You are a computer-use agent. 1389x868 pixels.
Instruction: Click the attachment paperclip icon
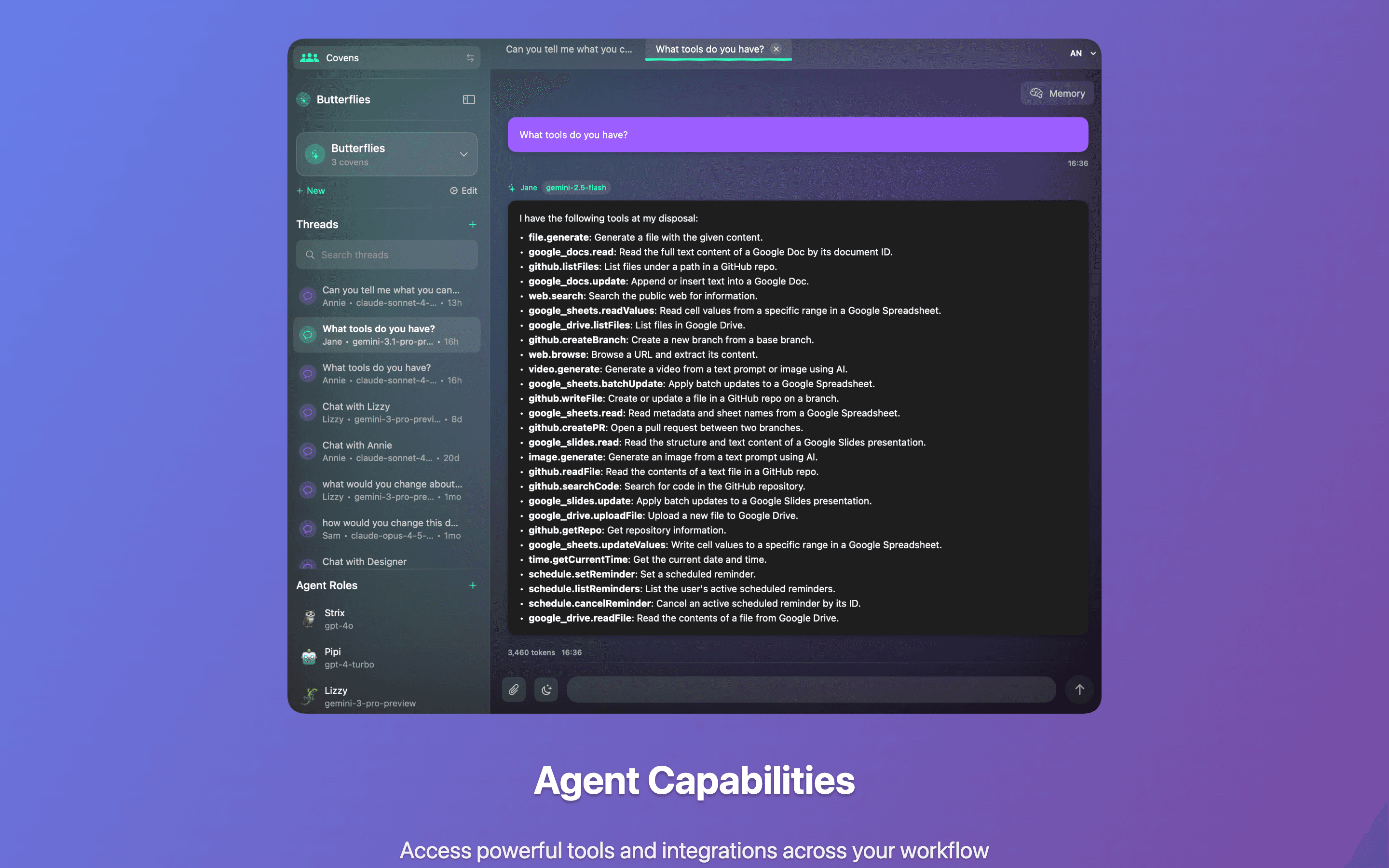[x=514, y=690]
